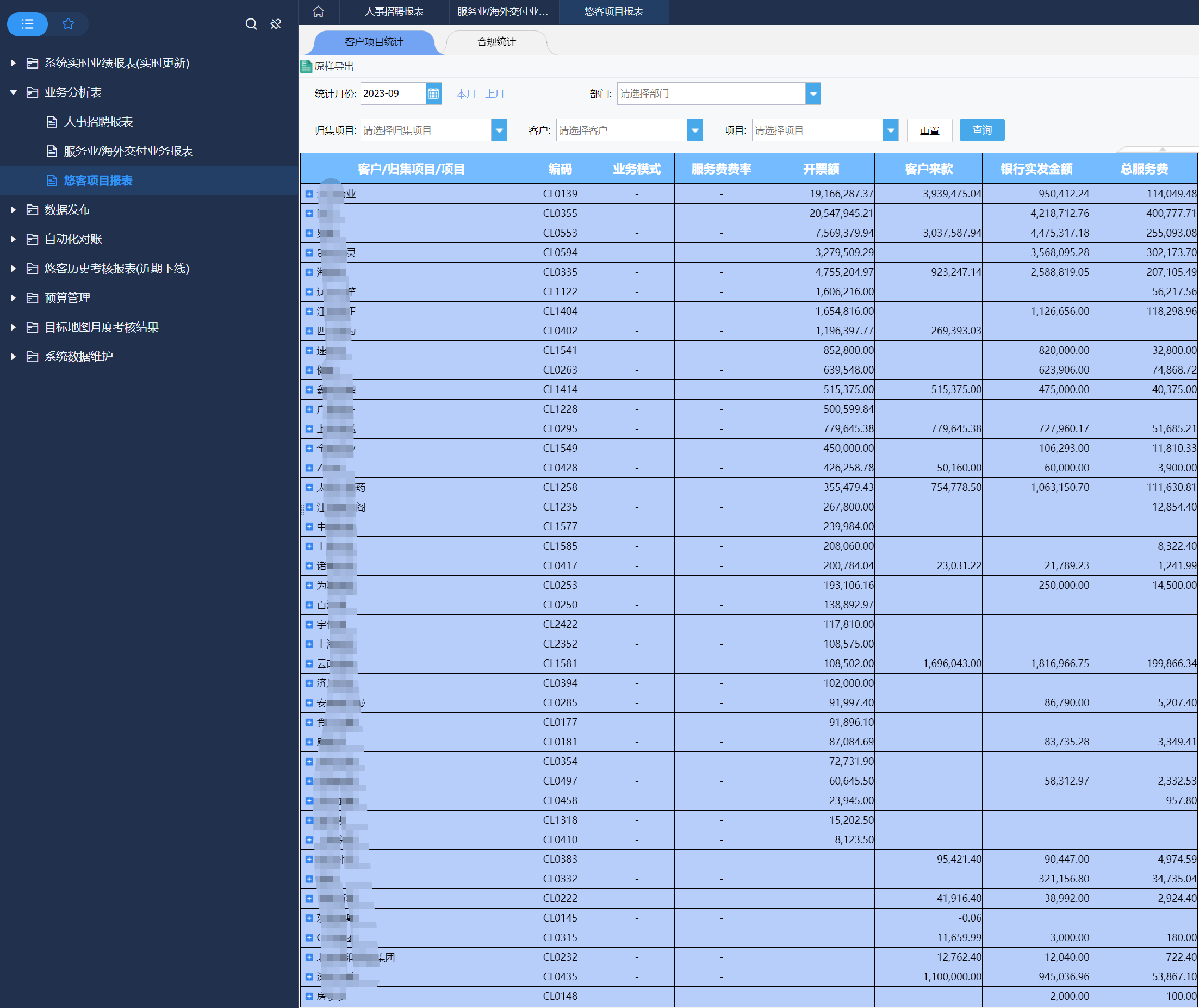
Task: Expand the row with code CL0148
Action: tap(309, 997)
